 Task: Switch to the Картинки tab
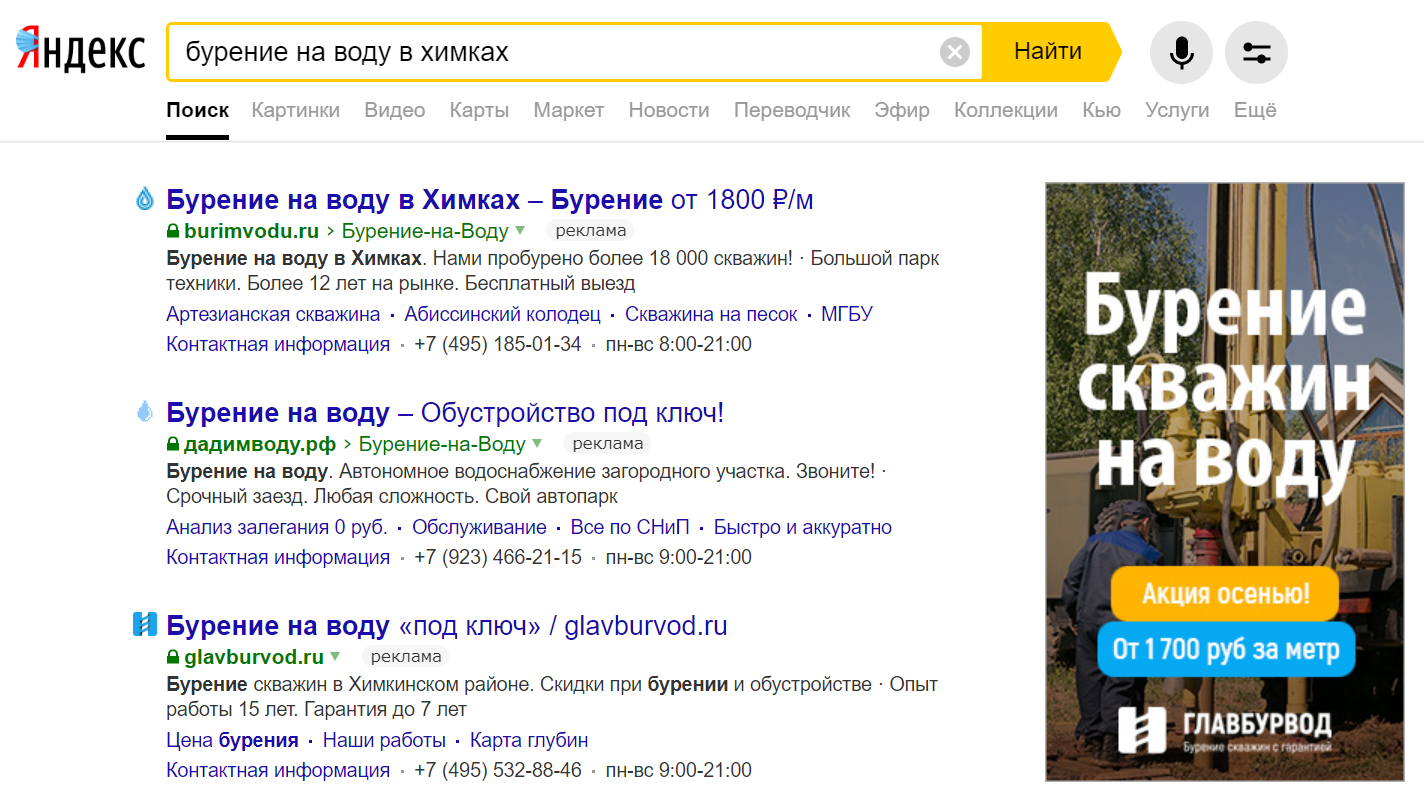click(x=296, y=110)
